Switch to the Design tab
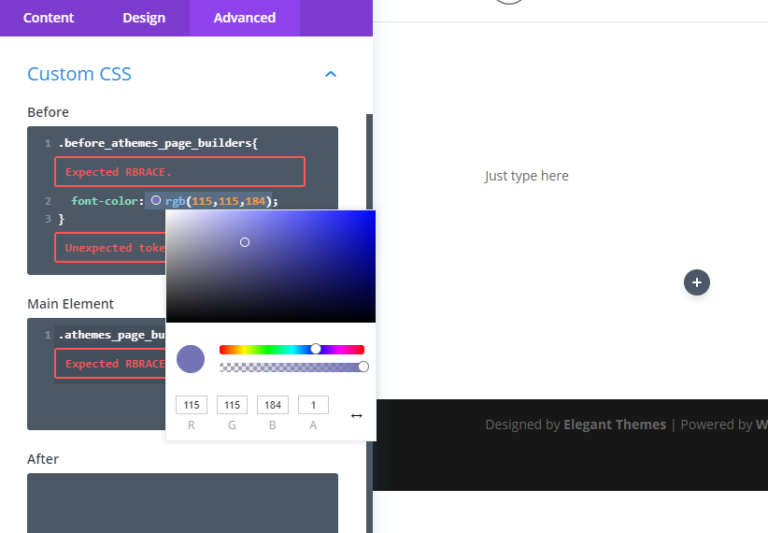The width and height of the screenshot is (768, 533). coord(144,18)
